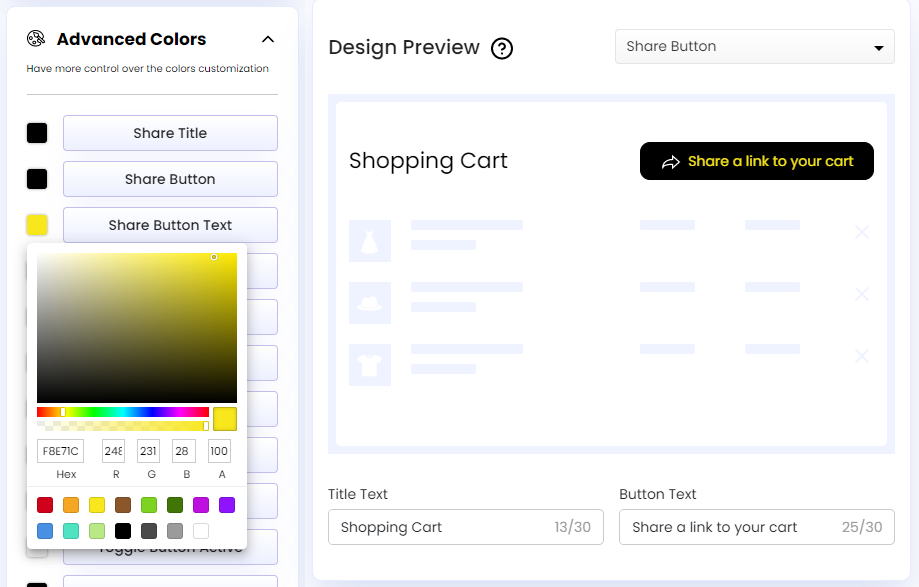This screenshot has height=587, width=919.
Task: Click the t-shirt product placeholder icon
Action: pyautogui.click(x=369, y=365)
